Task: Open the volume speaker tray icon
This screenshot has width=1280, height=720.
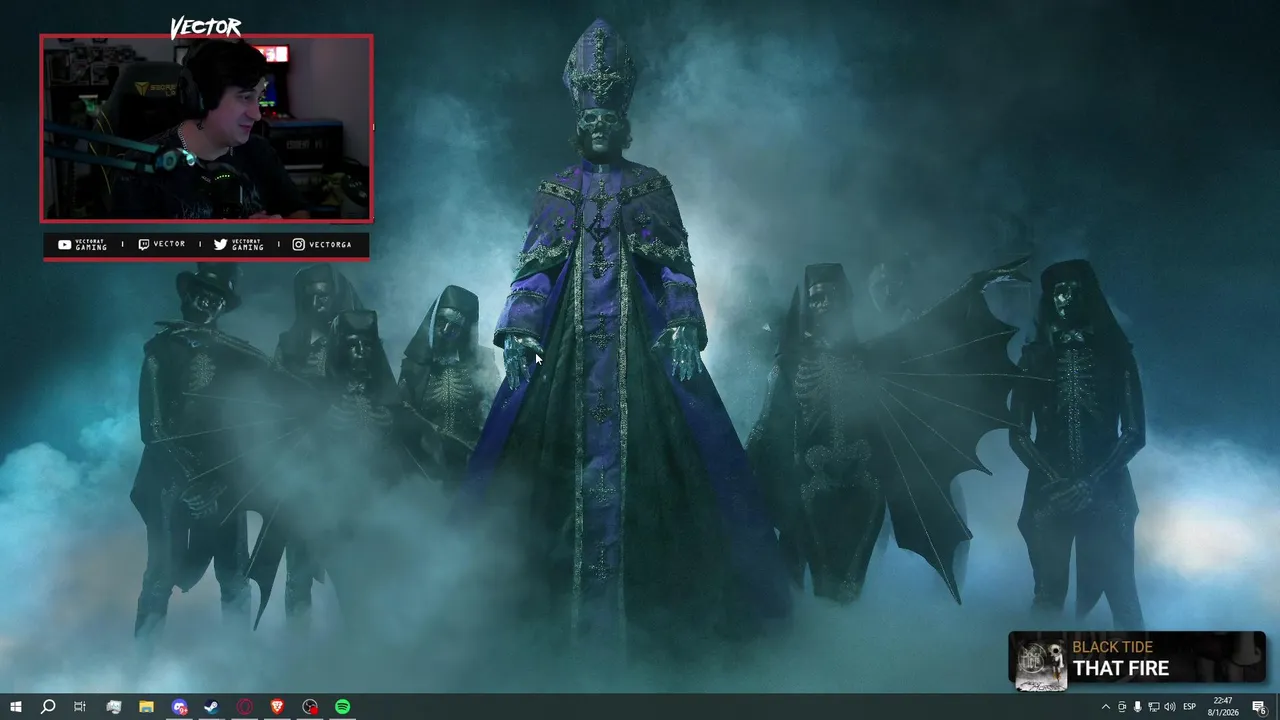Action: click(1170, 707)
